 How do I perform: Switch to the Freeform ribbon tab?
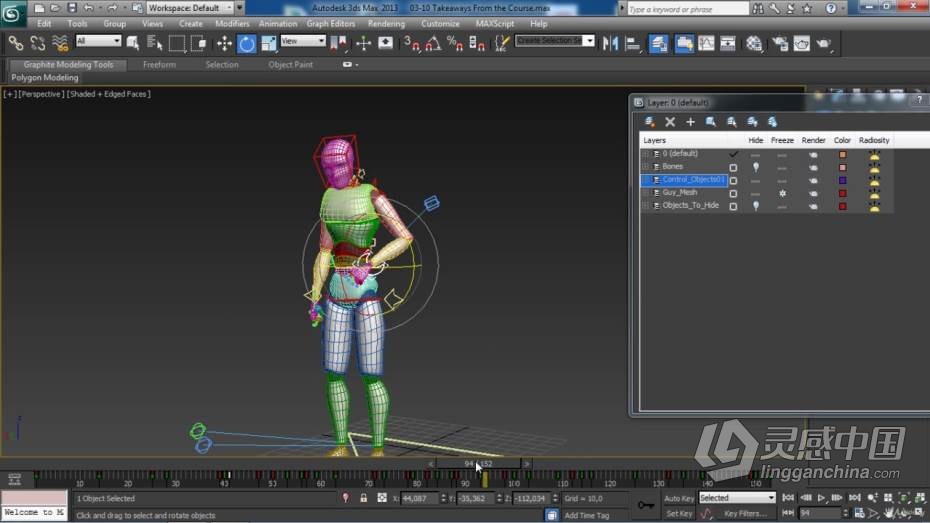tap(159, 64)
